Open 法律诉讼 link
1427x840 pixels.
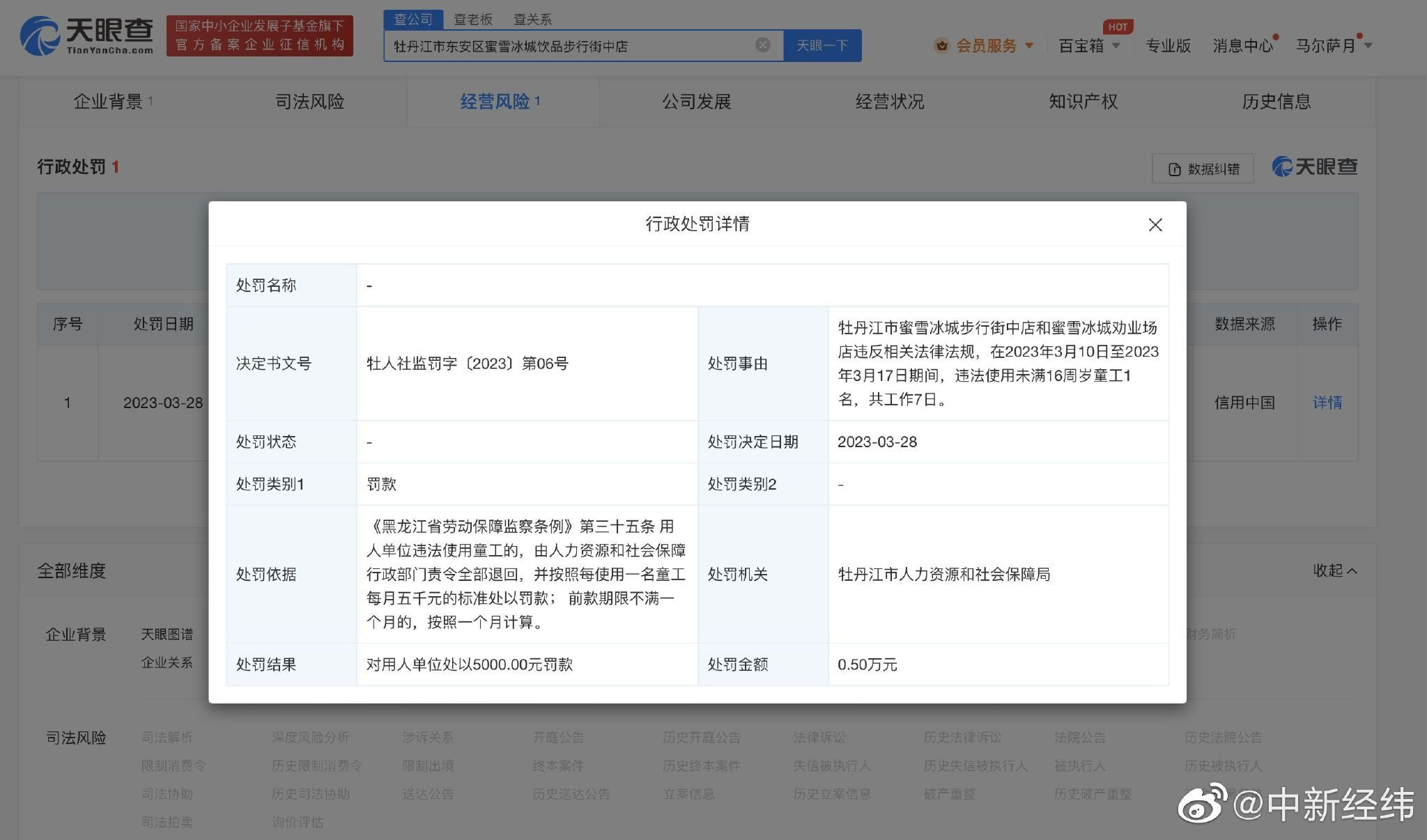[819, 737]
